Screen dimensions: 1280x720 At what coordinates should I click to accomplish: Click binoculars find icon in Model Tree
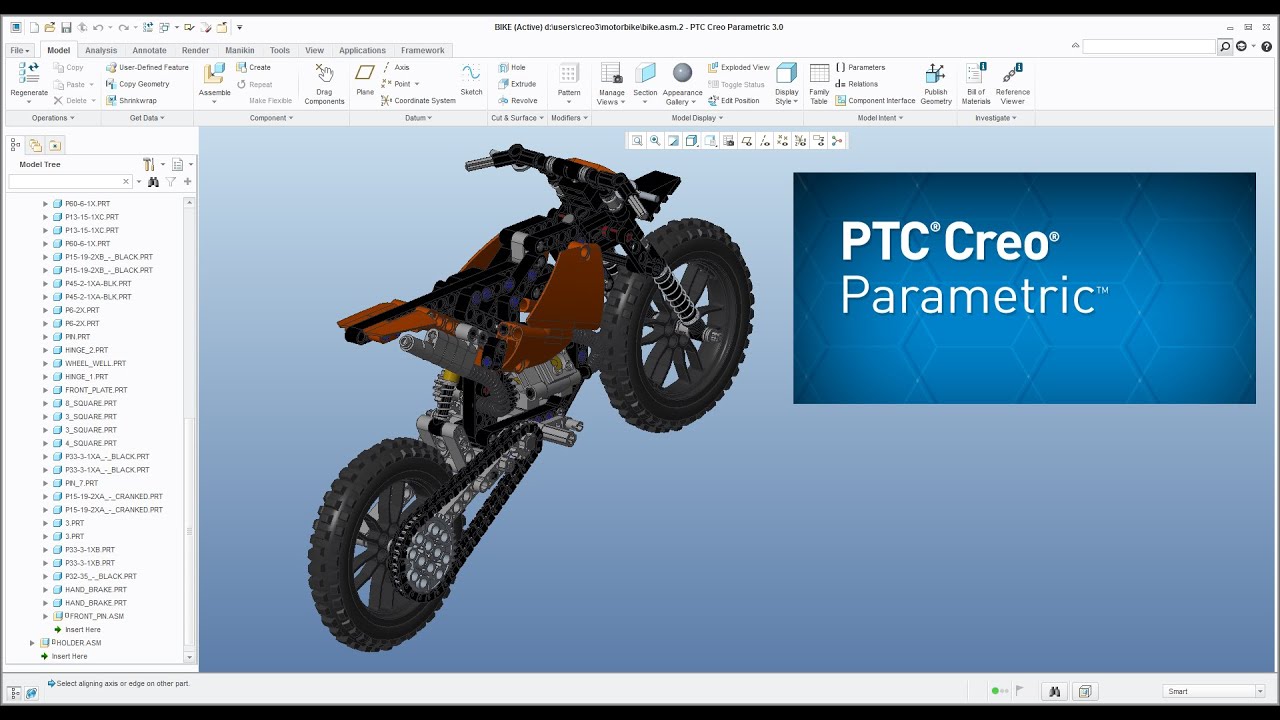(153, 182)
